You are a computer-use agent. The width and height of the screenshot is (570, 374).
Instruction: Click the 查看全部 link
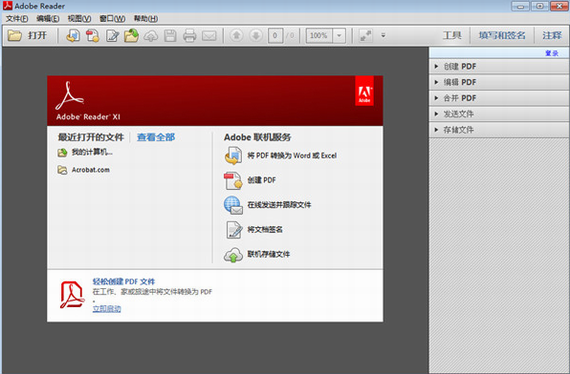[x=156, y=137]
